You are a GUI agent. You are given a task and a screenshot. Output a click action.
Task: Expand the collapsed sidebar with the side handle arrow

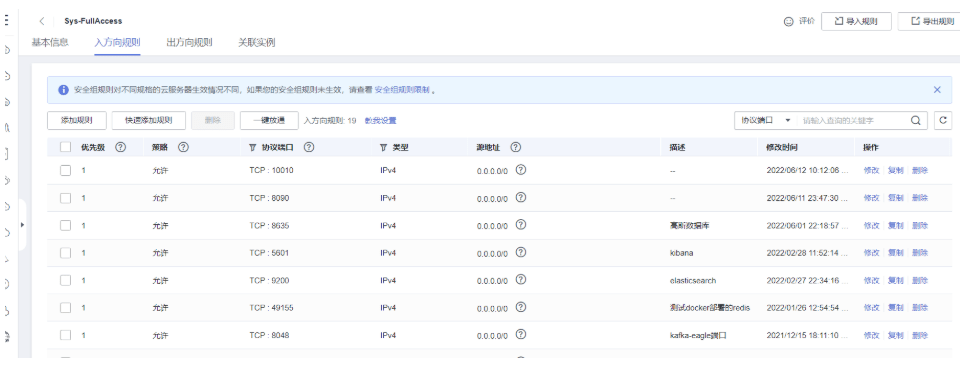[22, 225]
